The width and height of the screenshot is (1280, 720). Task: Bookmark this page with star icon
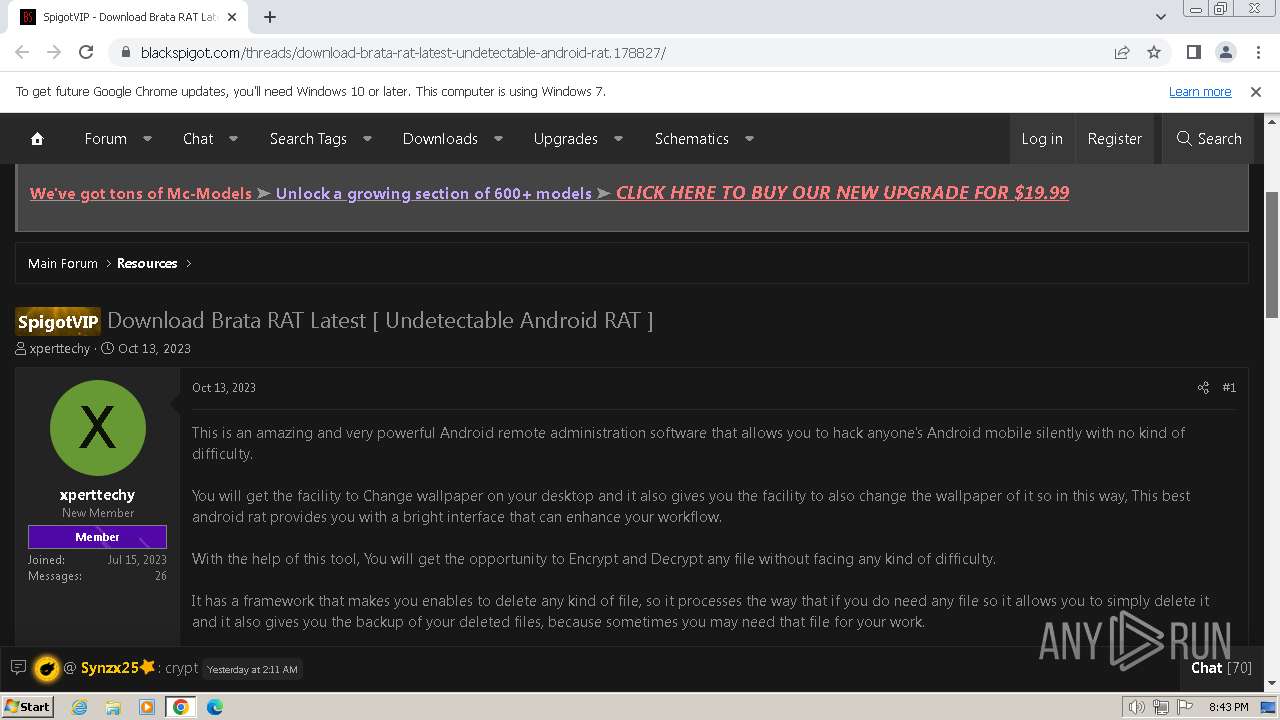pyautogui.click(x=1154, y=52)
